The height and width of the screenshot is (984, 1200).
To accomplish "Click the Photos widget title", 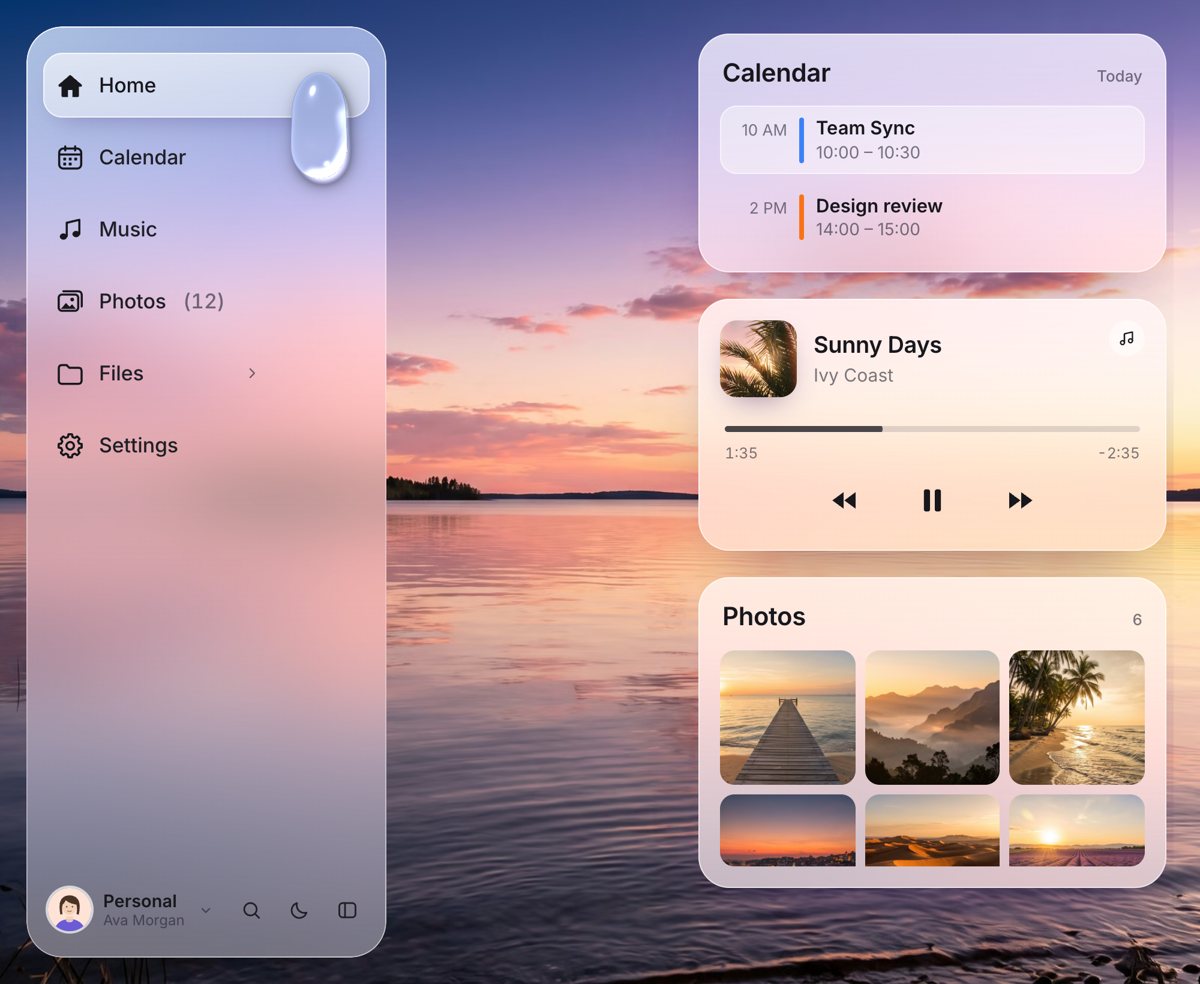I will (764, 617).
